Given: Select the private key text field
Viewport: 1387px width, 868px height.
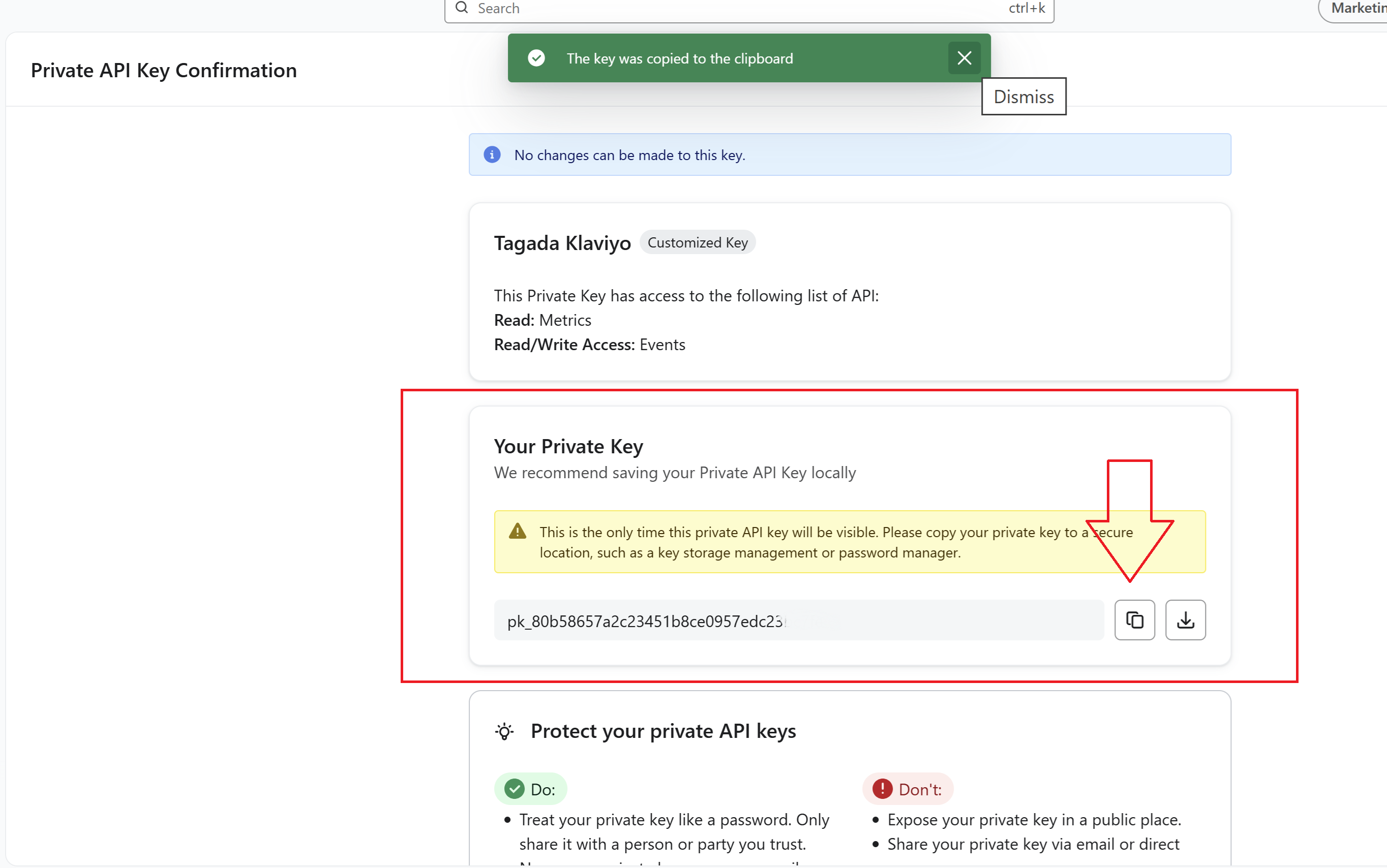Looking at the screenshot, I should pos(798,621).
